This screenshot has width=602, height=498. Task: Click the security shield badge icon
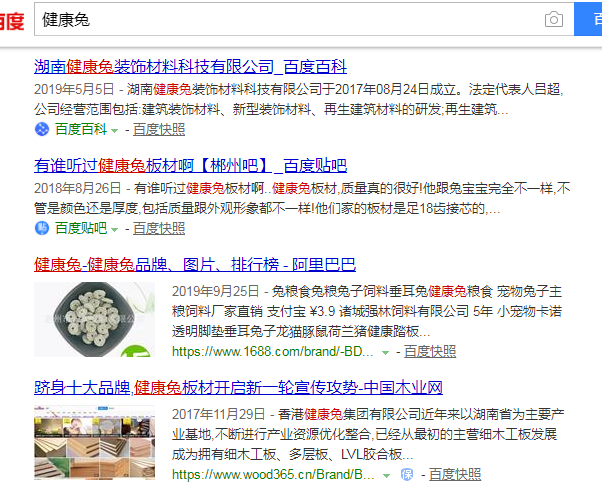click(407, 475)
